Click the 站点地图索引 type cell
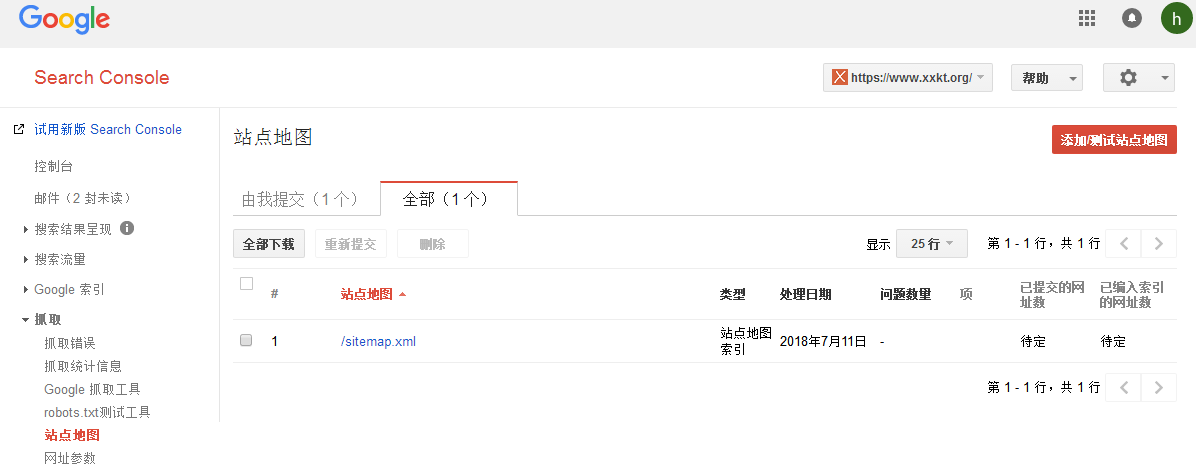1196x476 pixels. 746,341
